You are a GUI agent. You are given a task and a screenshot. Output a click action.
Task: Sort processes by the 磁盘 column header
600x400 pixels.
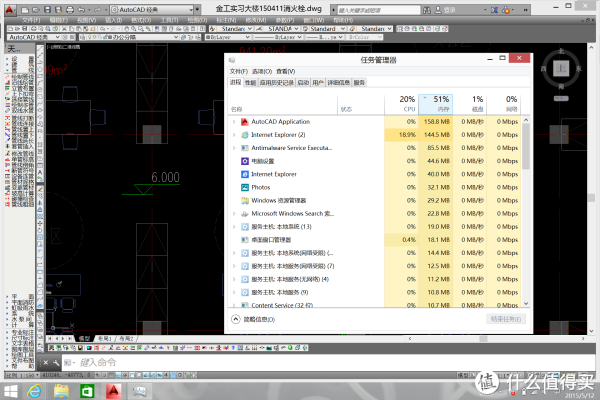[470, 104]
